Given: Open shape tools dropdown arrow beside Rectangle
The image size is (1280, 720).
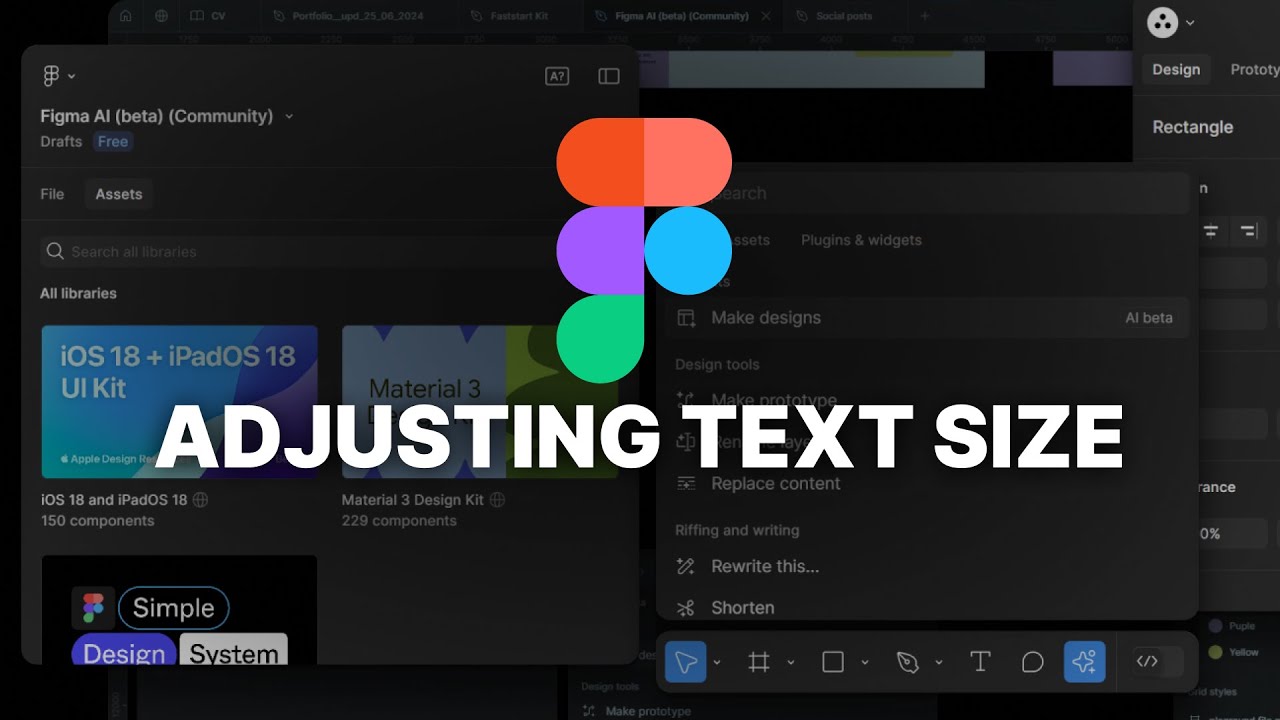Looking at the screenshot, I should 865,662.
